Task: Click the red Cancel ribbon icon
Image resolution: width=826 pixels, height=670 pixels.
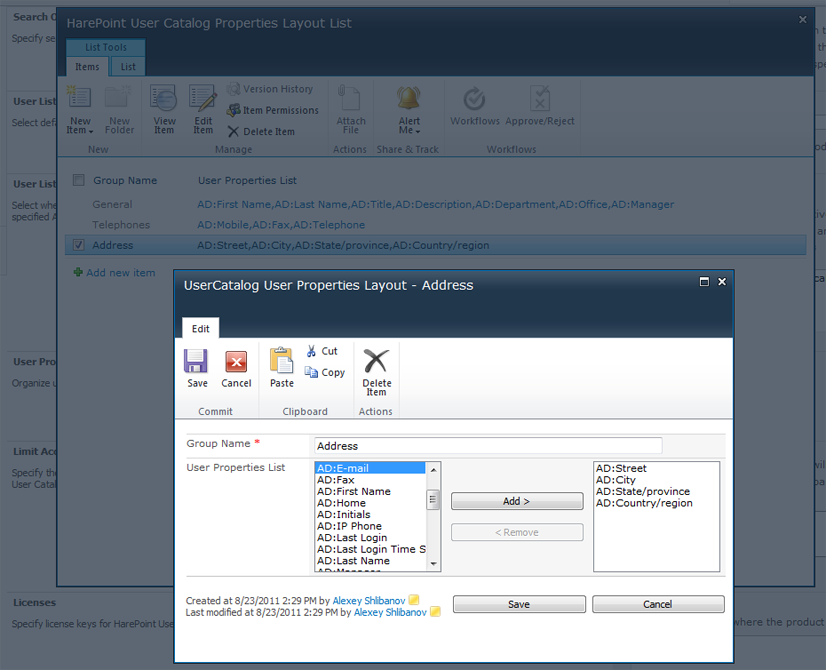Action: [236, 362]
